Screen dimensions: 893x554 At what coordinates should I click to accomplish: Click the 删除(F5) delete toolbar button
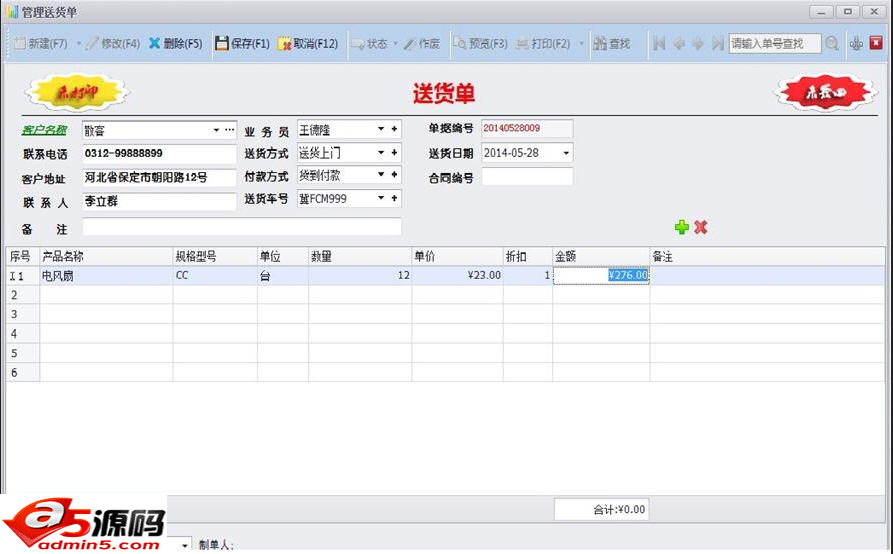pos(175,44)
